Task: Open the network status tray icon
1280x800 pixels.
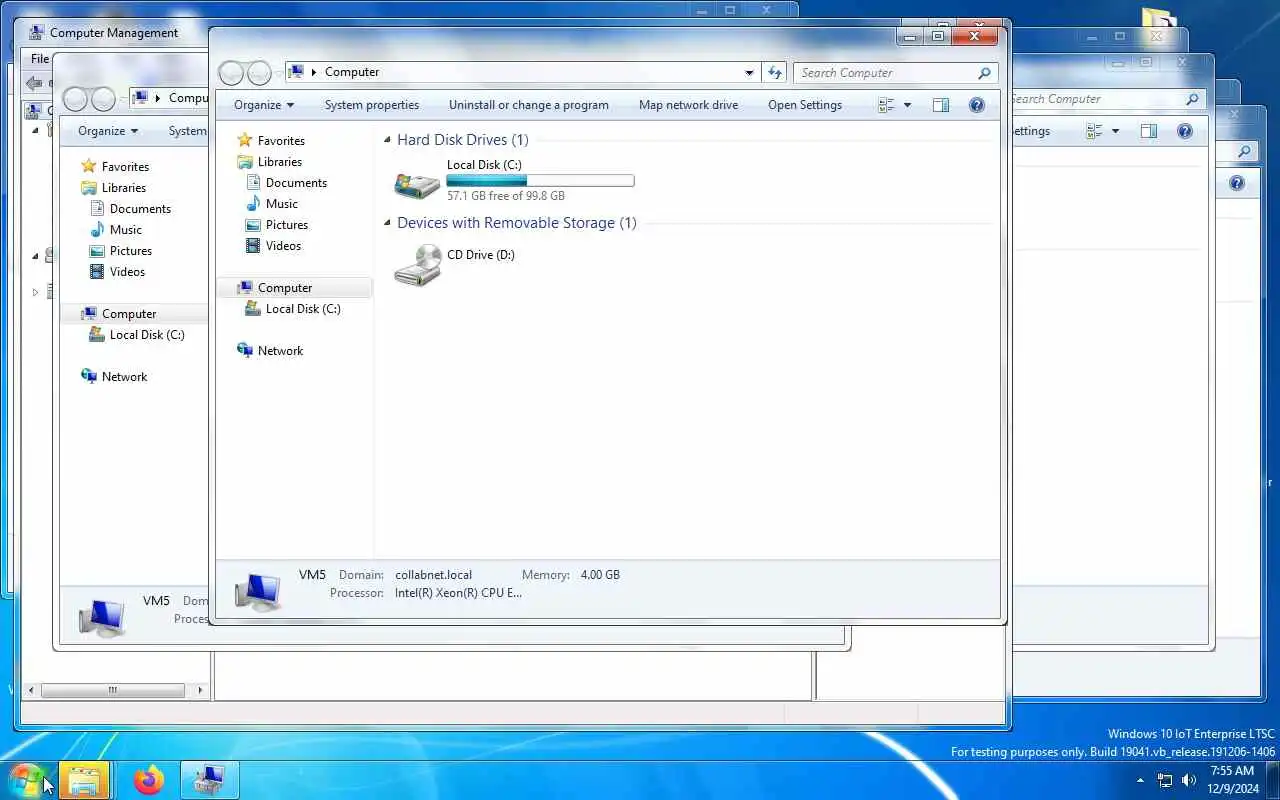Action: click(x=1165, y=780)
